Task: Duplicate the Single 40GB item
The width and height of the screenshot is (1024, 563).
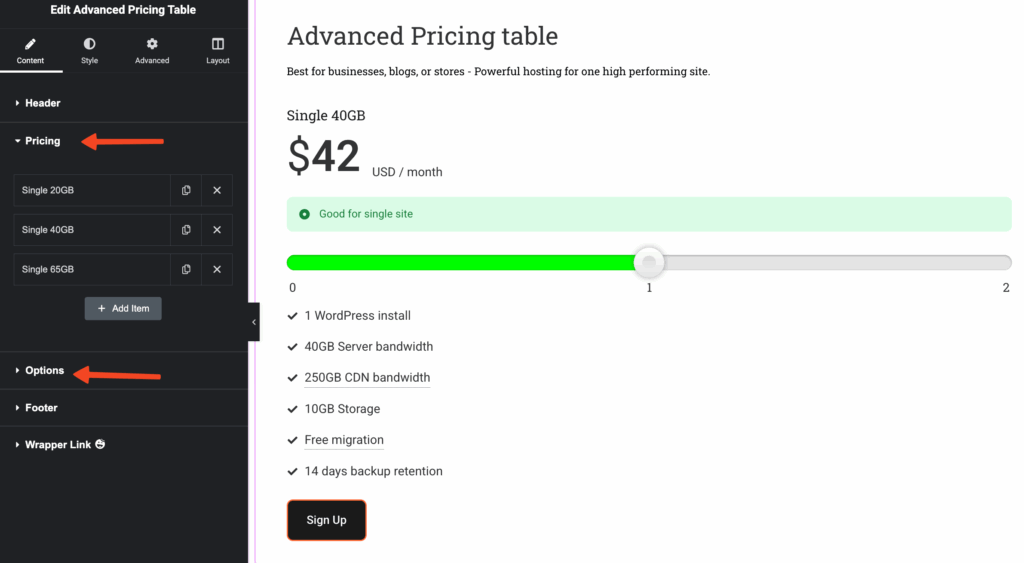Action: pos(186,230)
